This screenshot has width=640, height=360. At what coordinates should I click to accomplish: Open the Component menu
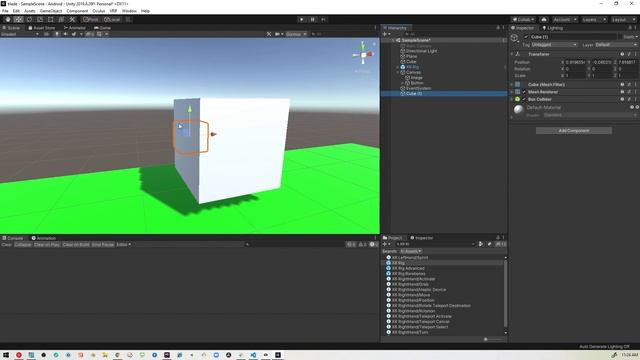click(x=77, y=11)
